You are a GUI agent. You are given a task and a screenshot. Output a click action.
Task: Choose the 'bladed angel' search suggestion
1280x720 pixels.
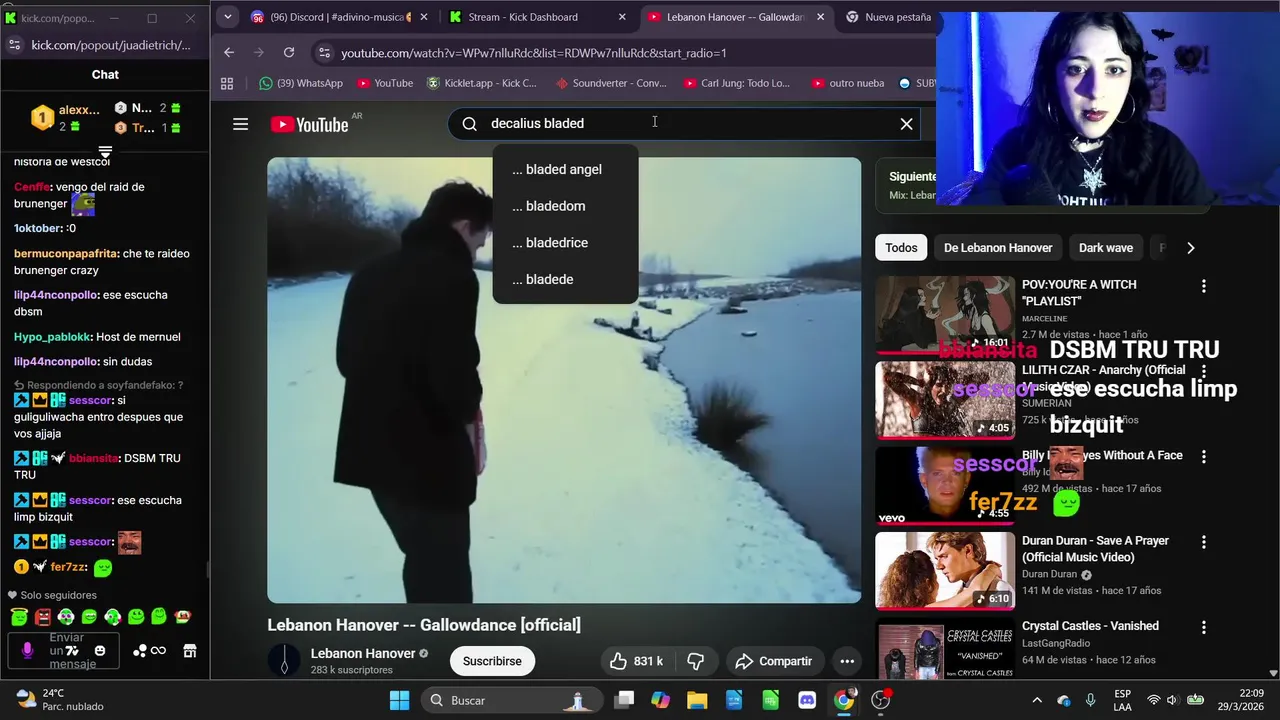[x=565, y=169]
